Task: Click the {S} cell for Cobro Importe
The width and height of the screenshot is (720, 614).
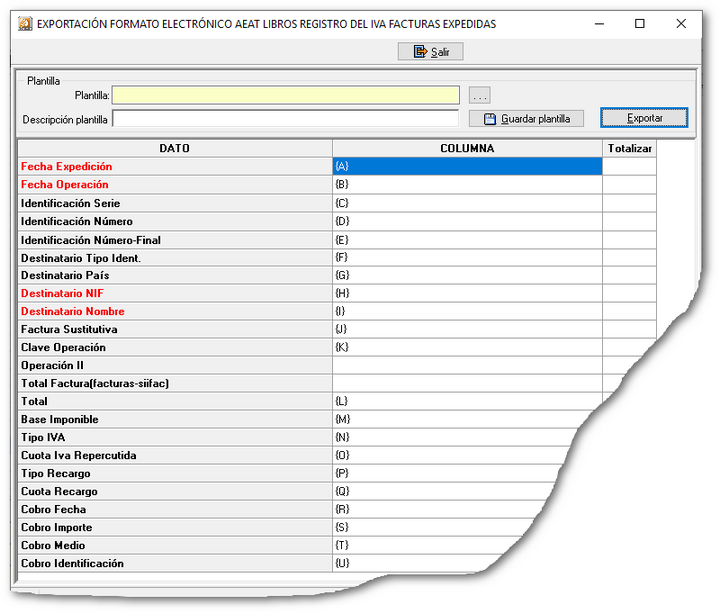Action: coord(434,527)
